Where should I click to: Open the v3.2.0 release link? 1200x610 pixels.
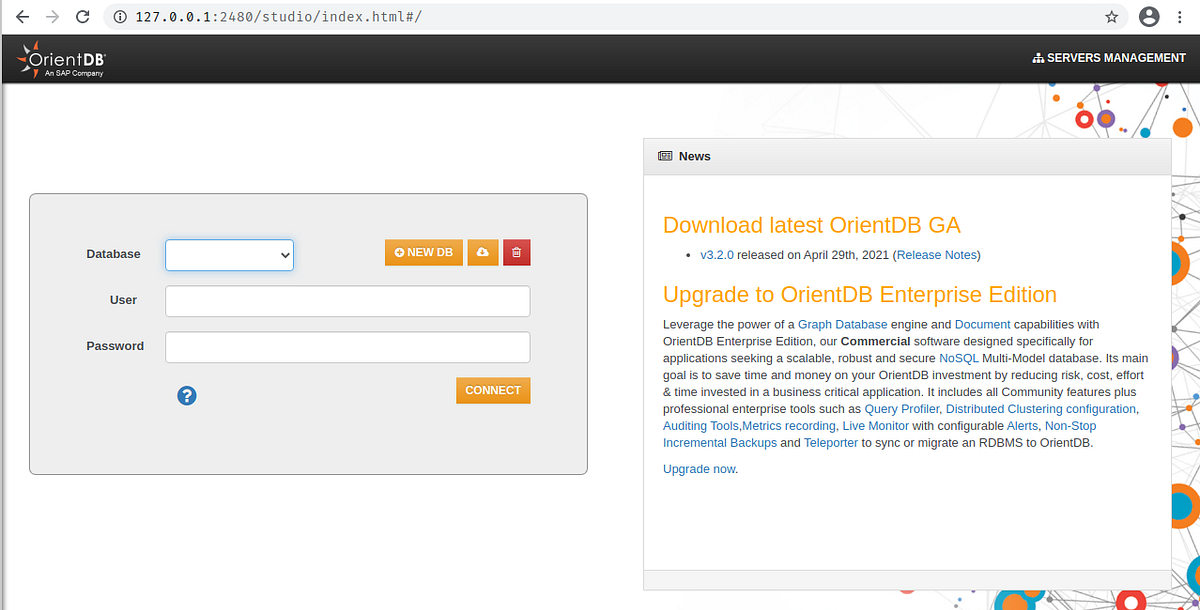pos(717,255)
